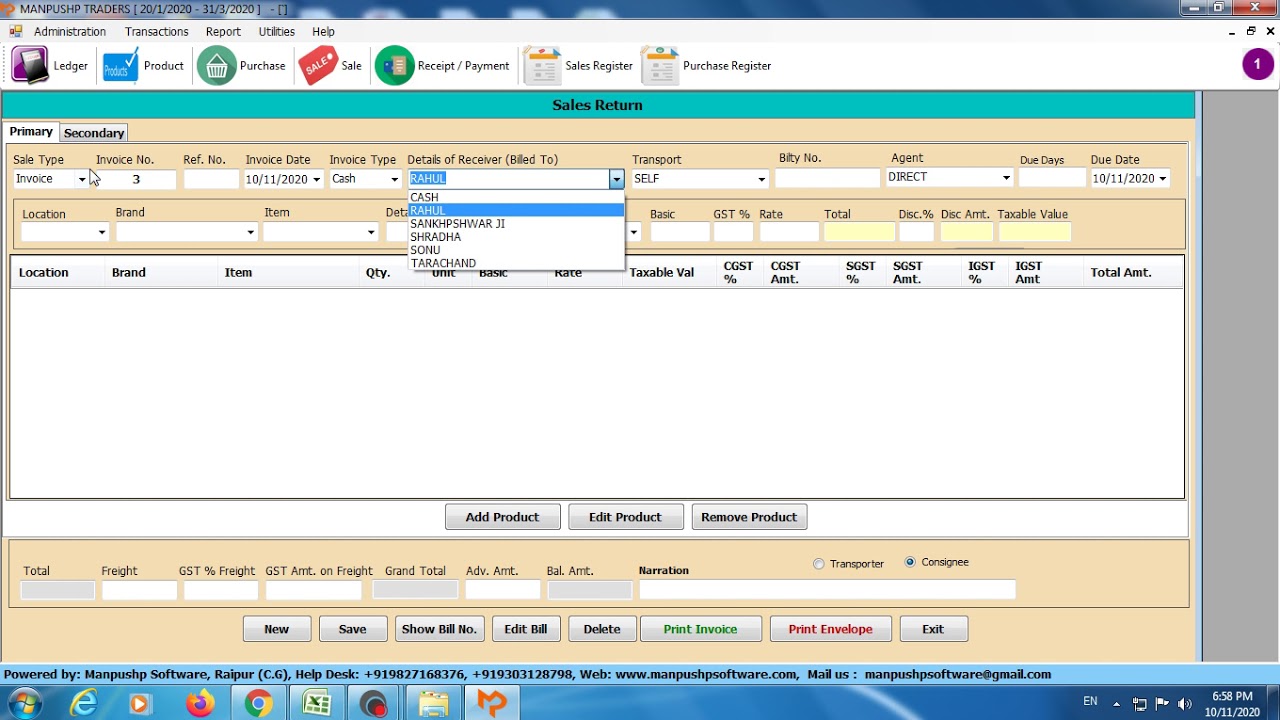Viewport: 1280px width, 720px height.
Task: Collapse the Details of Receiver dropdown arrow
Action: [617, 179]
